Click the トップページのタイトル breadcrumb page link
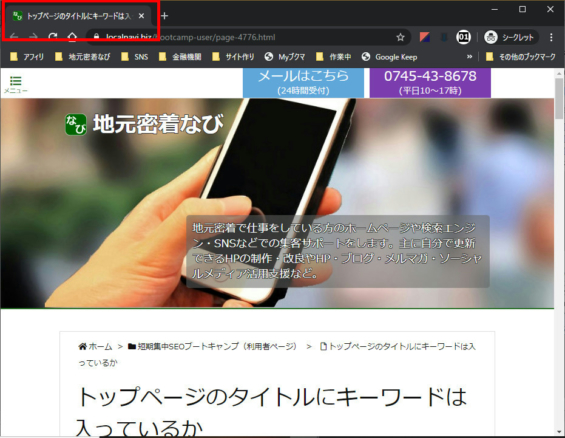 [398, 347]
